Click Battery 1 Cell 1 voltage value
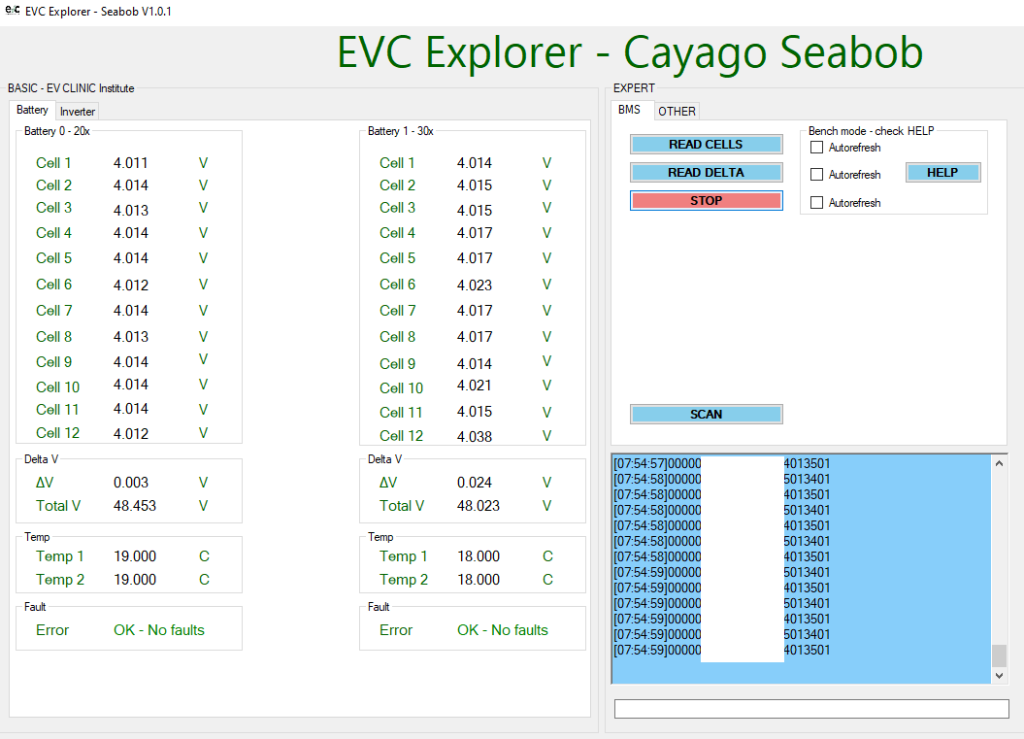 pyautogui.click(x=474, y=163)
